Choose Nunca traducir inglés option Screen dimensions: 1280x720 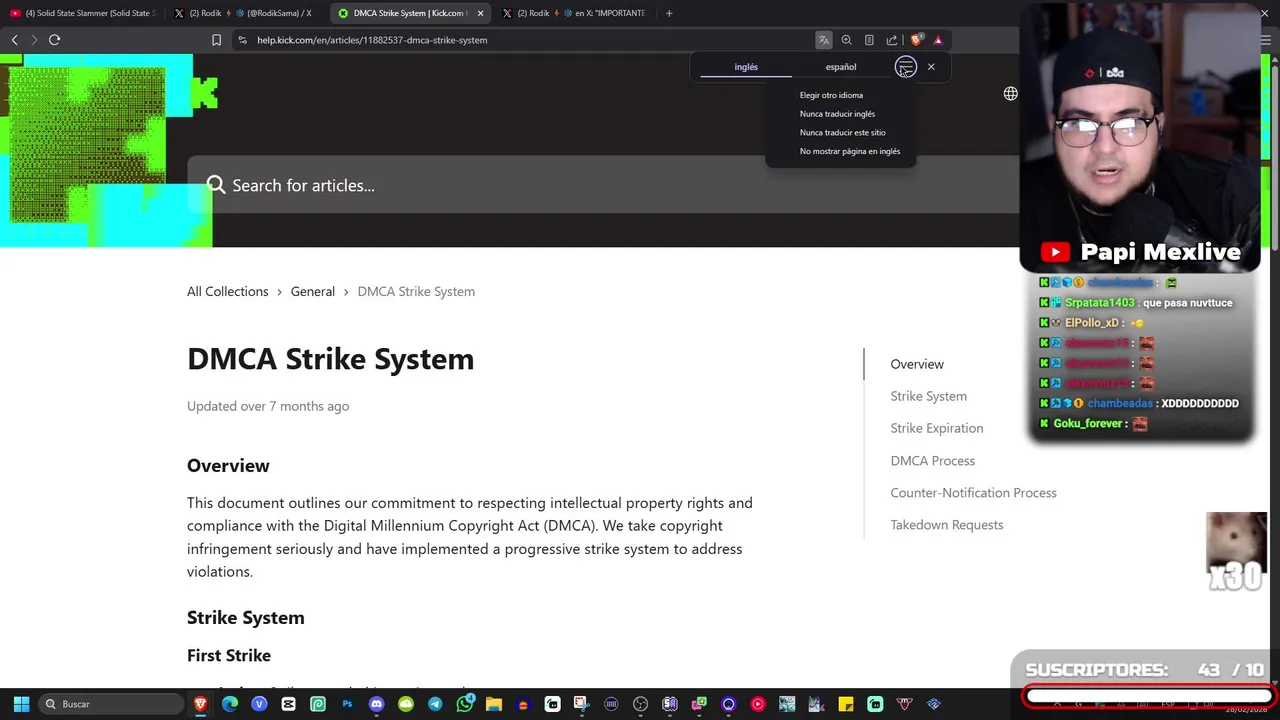(837, 114)
